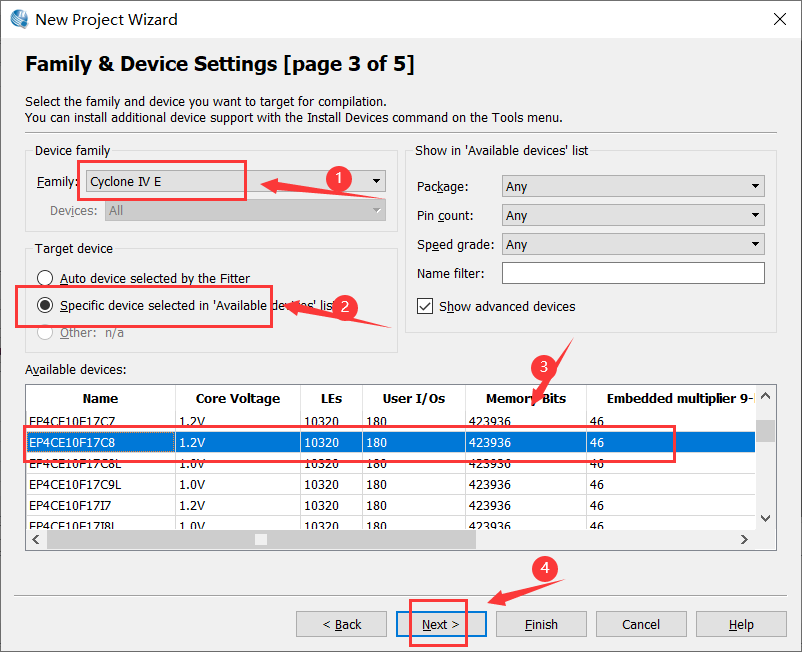This screenshot has width=802, height=652.
Task: Cancel the New Project Wizard
Action: coord(641,624)
